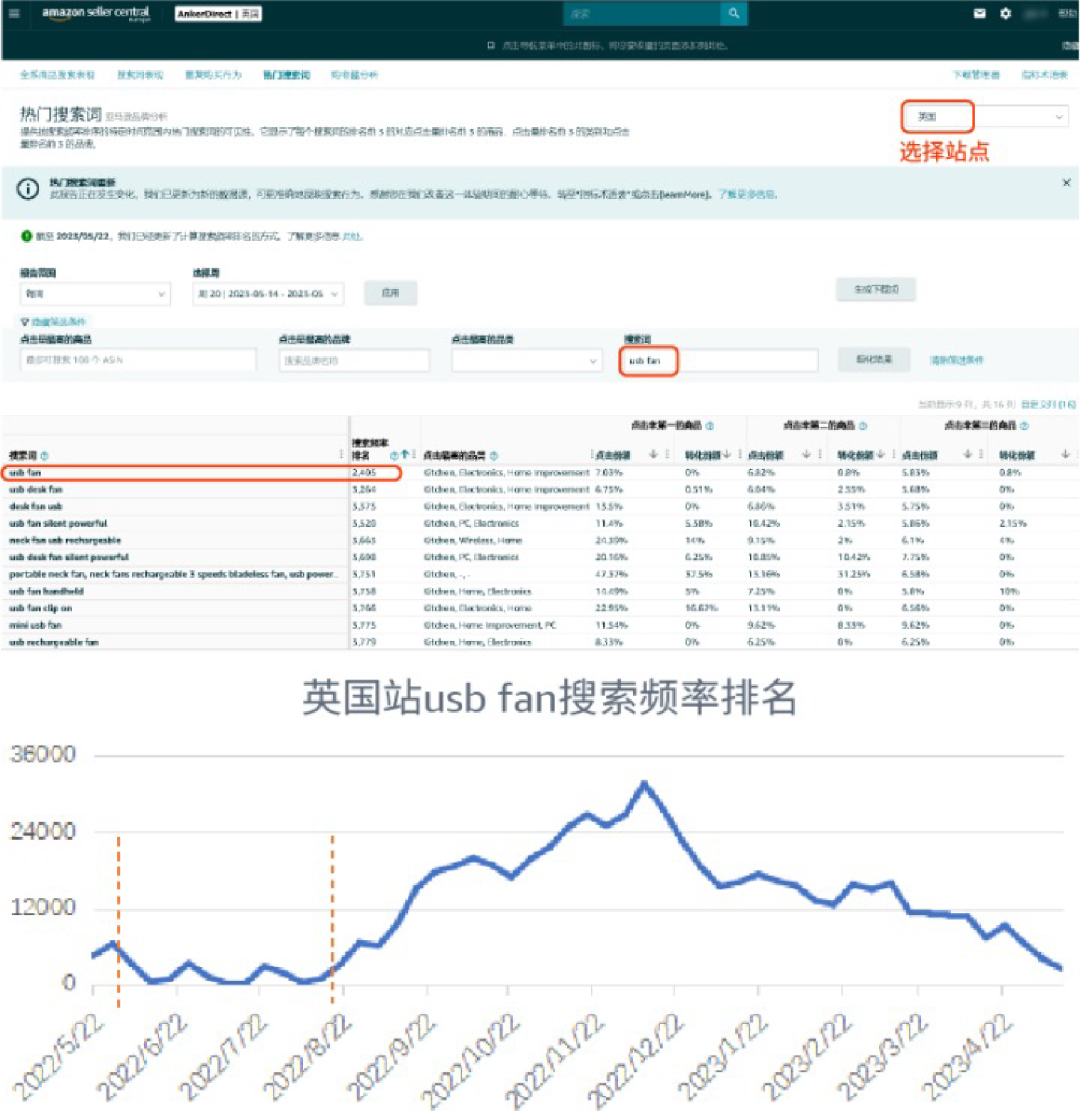Close the info notification banner
The width and height of the screenshot is (1080, 1111).
point(1066,183)
